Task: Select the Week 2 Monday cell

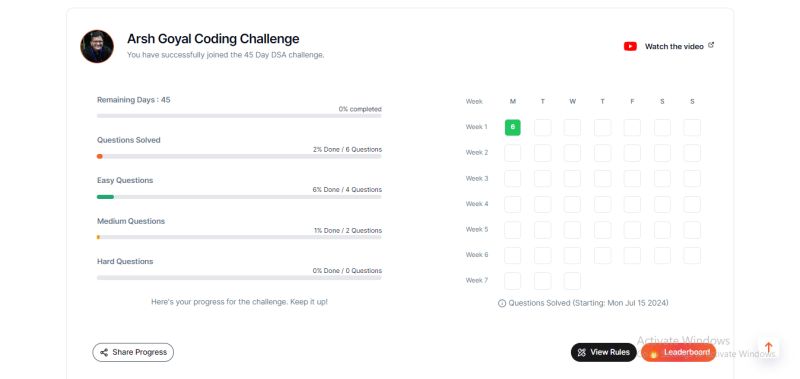Action: click(x=513, y=153)
